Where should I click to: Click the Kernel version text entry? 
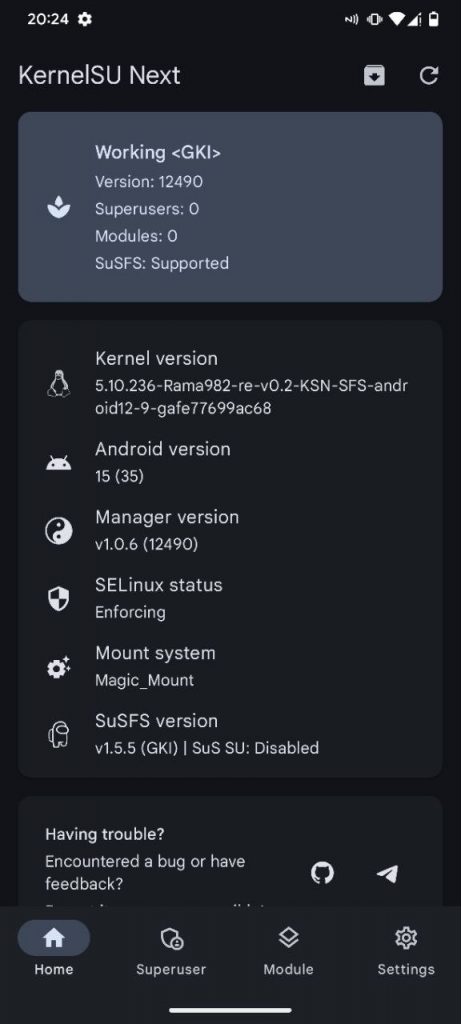[x=251, y=383]
